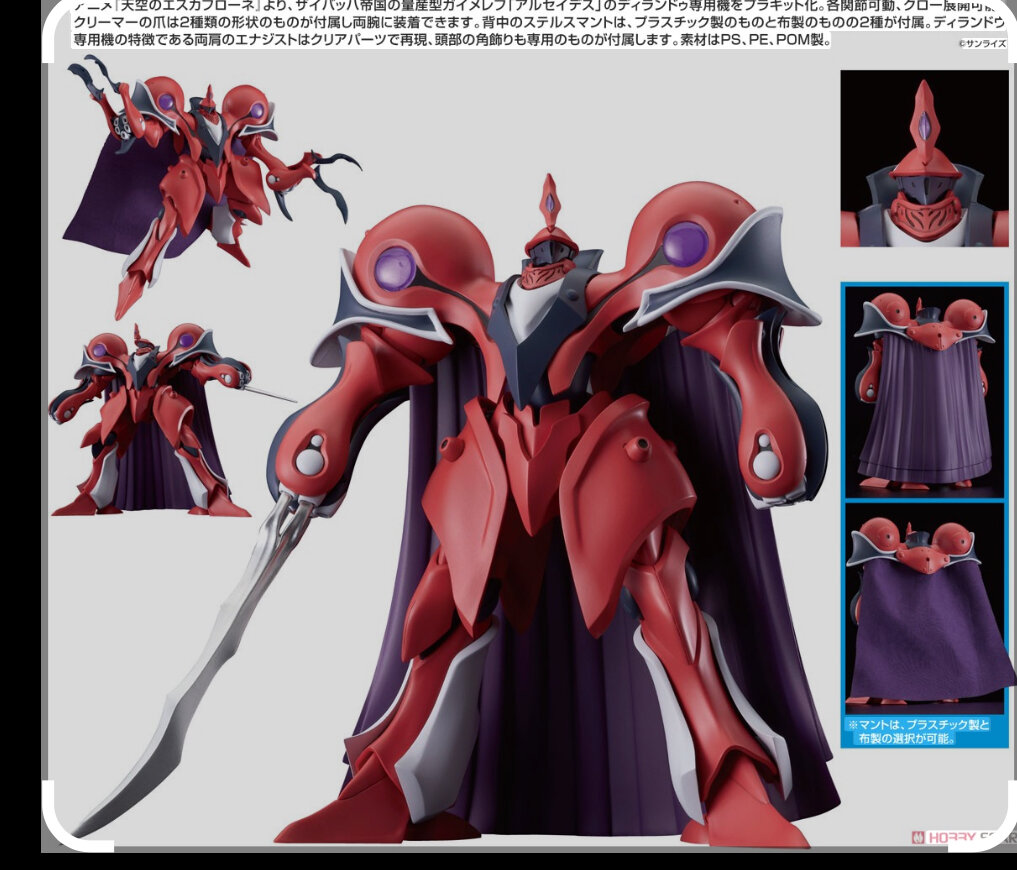
Task: Click the purple orb on right shoulder
Action: tap(686, 244)
